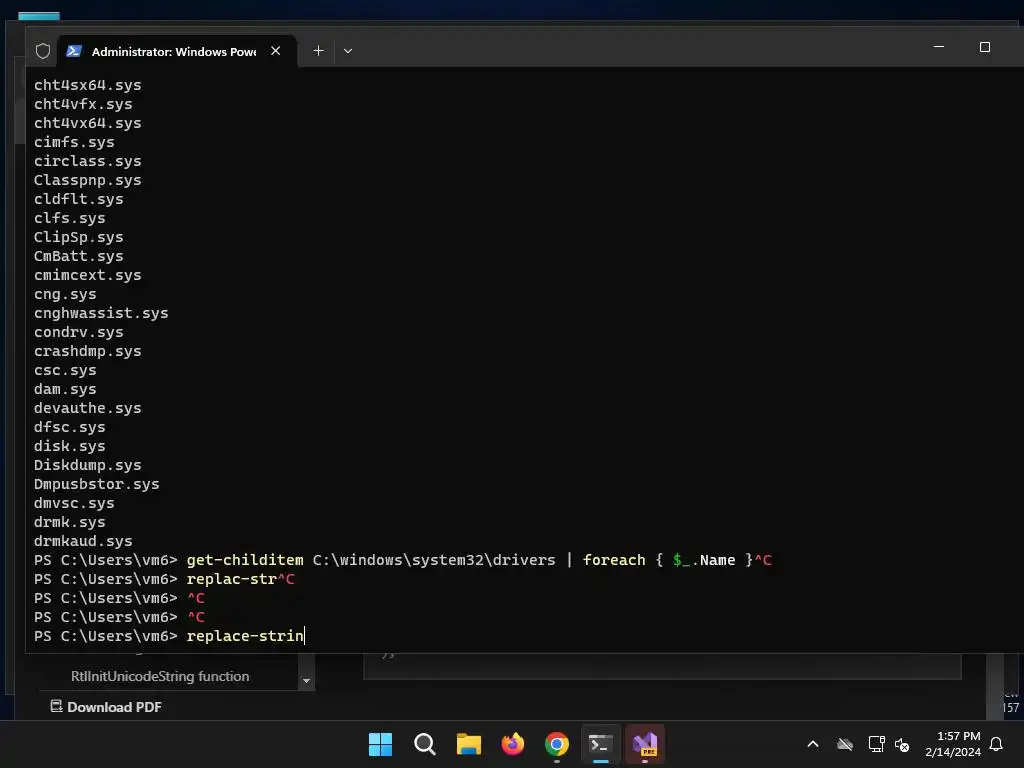
Task: Click the cht4sx64.sys output line
Action: point(88,85)
